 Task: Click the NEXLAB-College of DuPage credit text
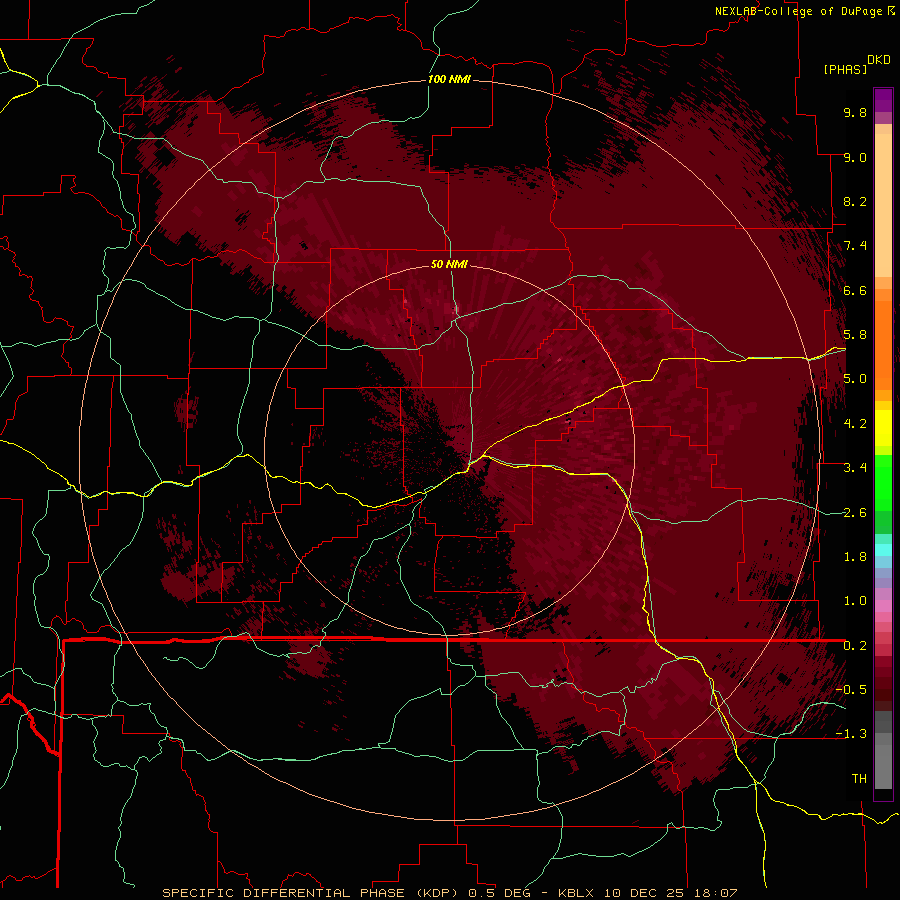coord(798,11)
